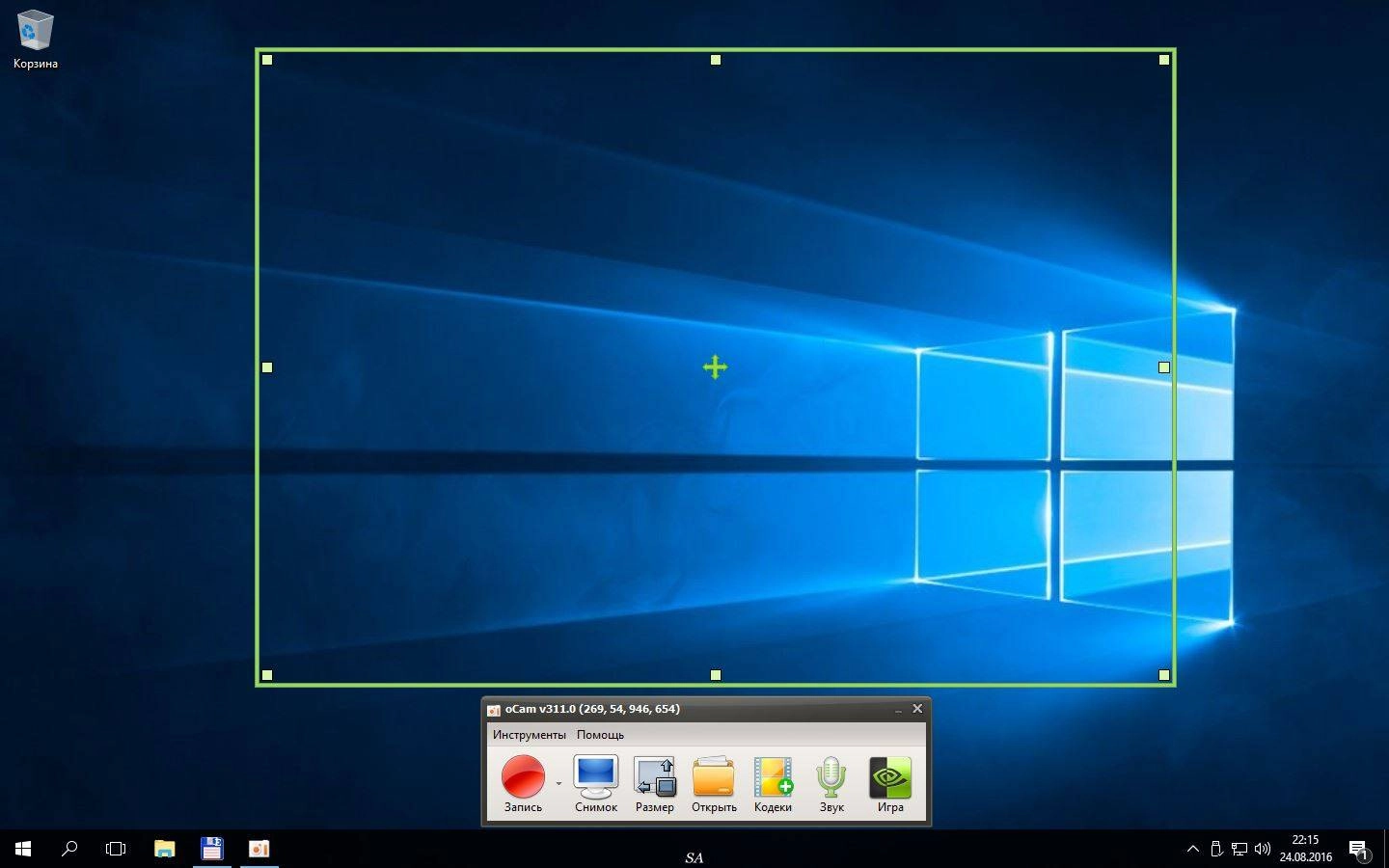Click the left-middle capture region handle
Image resolution: width=1389 pixels, height=868 pixels.
click(267, 367)
